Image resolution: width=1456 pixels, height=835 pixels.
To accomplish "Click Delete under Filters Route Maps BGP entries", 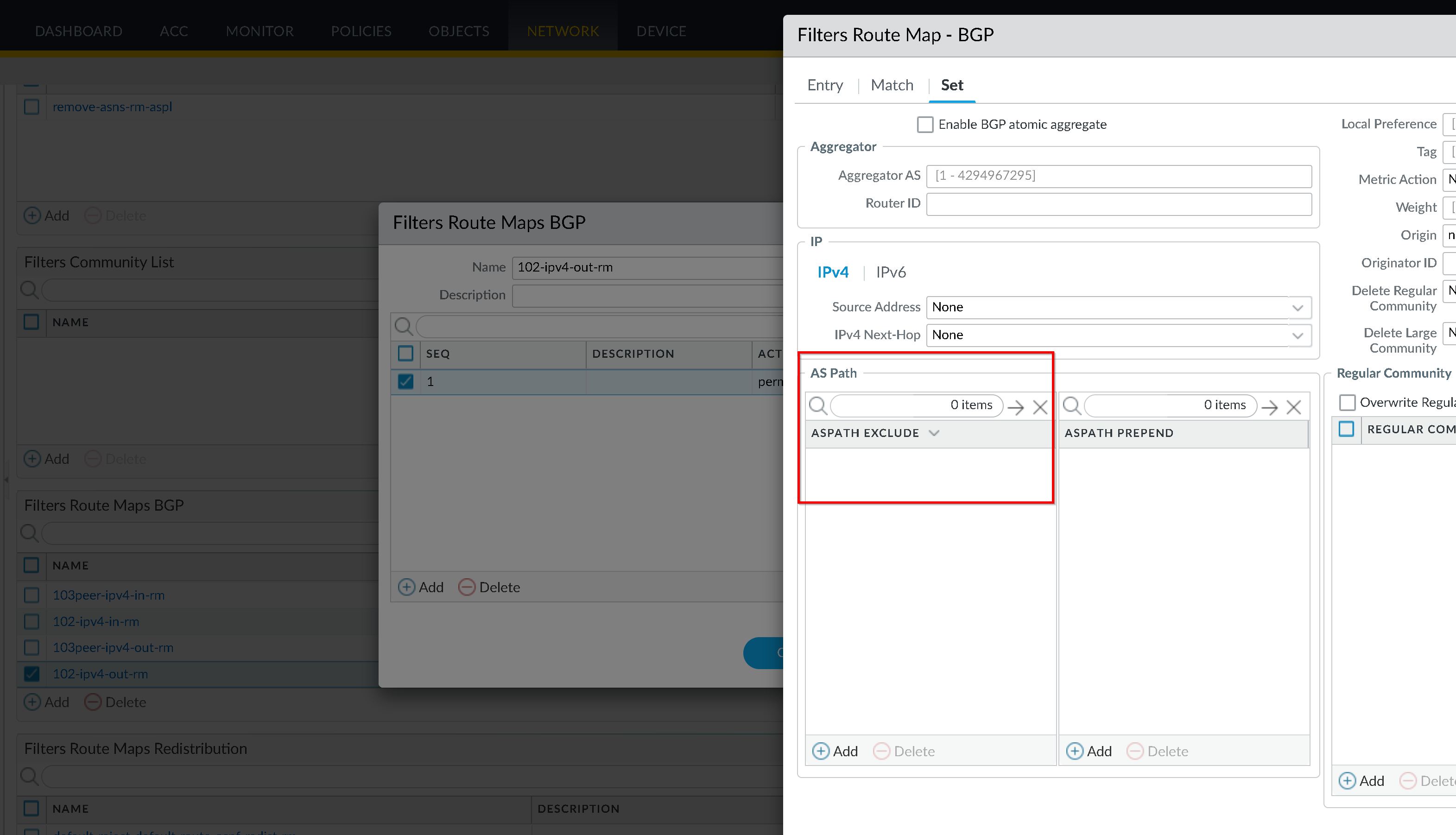I will [115, 702].
